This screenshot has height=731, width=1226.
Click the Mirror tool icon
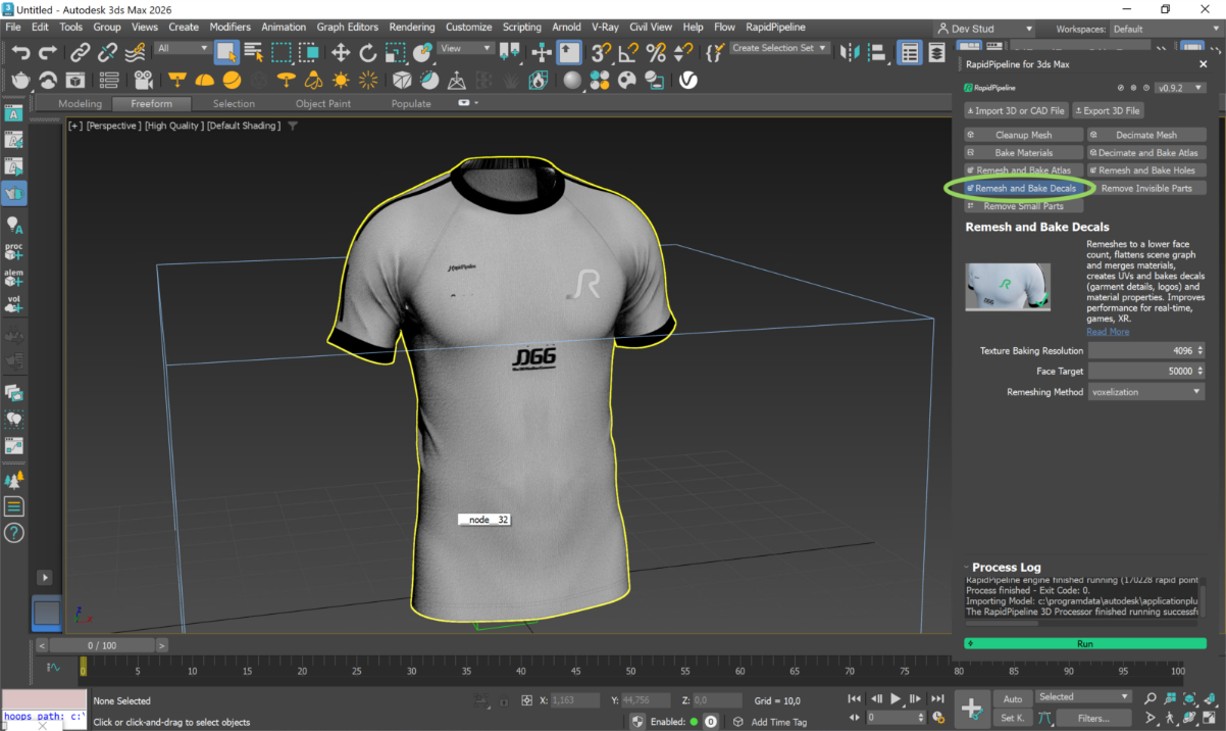click(850, 53)
